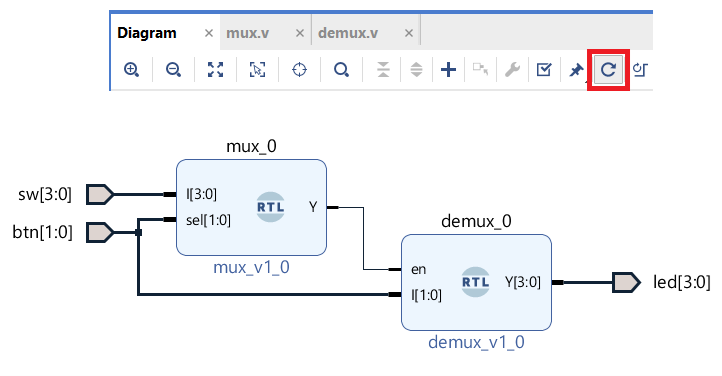This screenshot has width=722, height=376.
Task: Close the demux.v tab
Action: [x=409, y=33]
